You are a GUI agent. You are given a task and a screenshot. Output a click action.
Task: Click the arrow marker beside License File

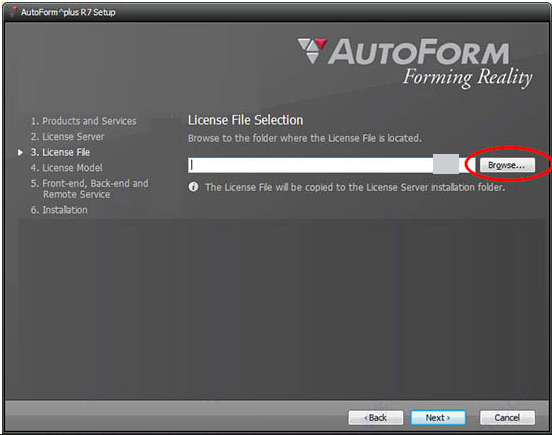[x=20, y=152]
